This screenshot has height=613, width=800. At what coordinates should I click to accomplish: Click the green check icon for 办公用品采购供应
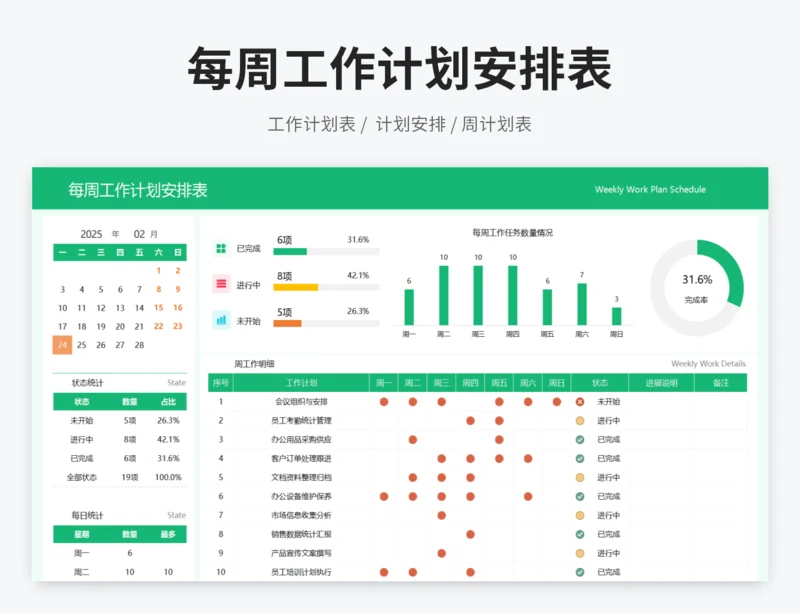(x=580, y=439)
